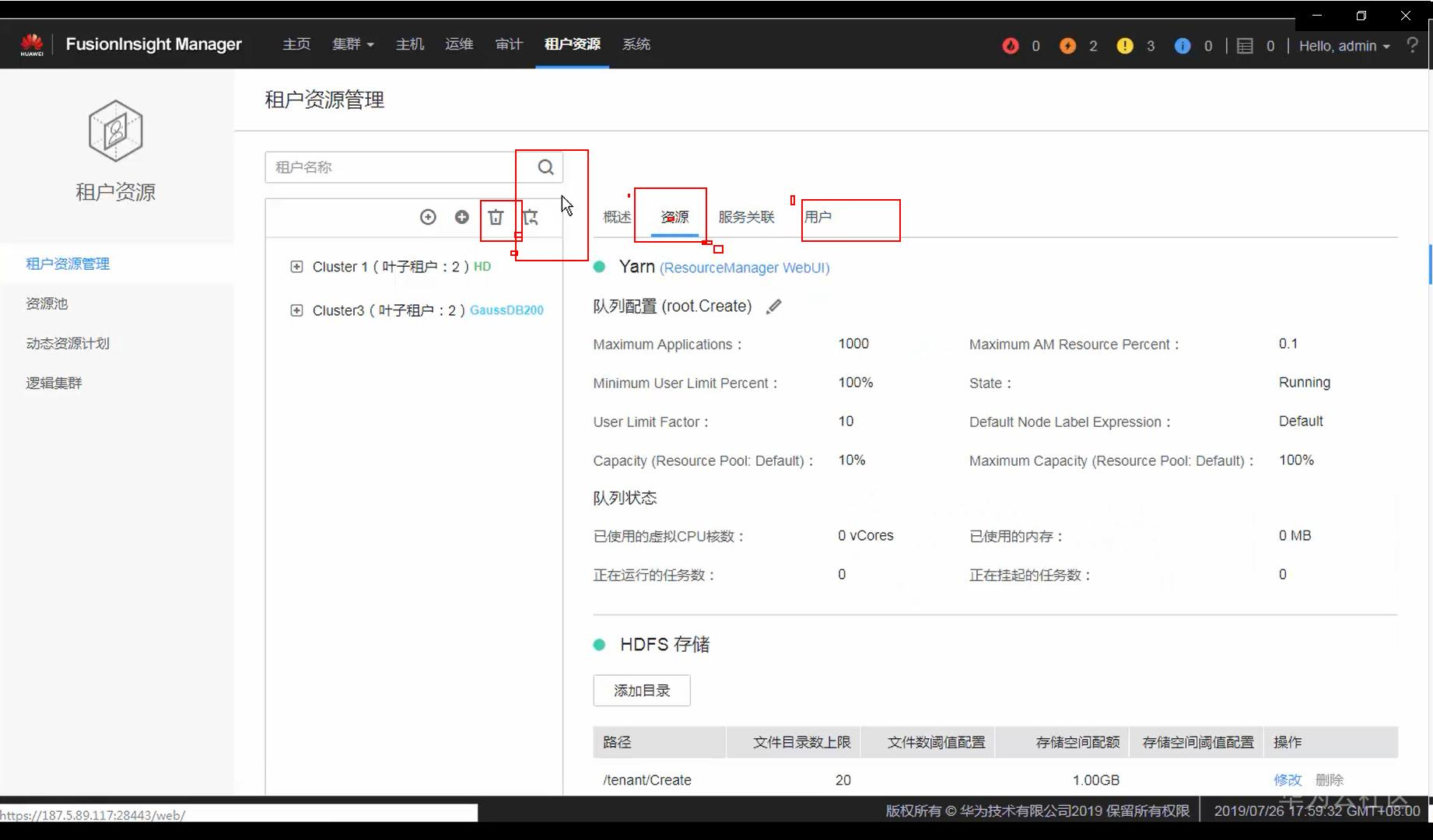Click the Yarn section heading
1433x840 pixels.
tap(636, 267)
